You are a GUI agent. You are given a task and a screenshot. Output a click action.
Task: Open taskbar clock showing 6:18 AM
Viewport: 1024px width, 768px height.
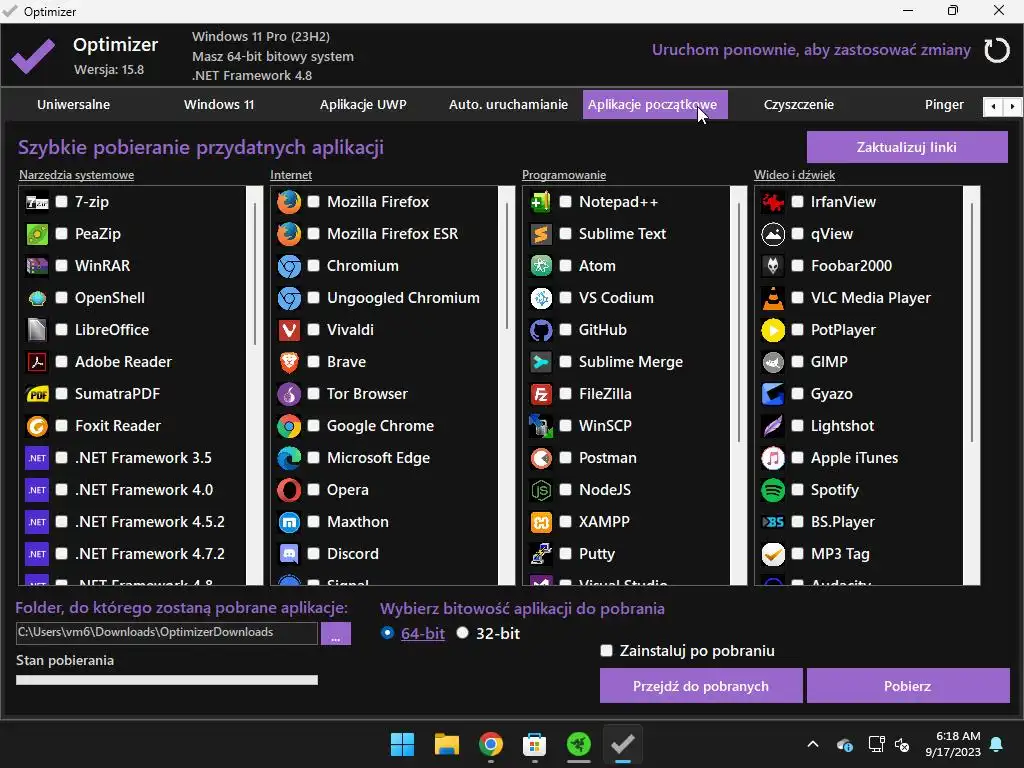click(953, 744)
